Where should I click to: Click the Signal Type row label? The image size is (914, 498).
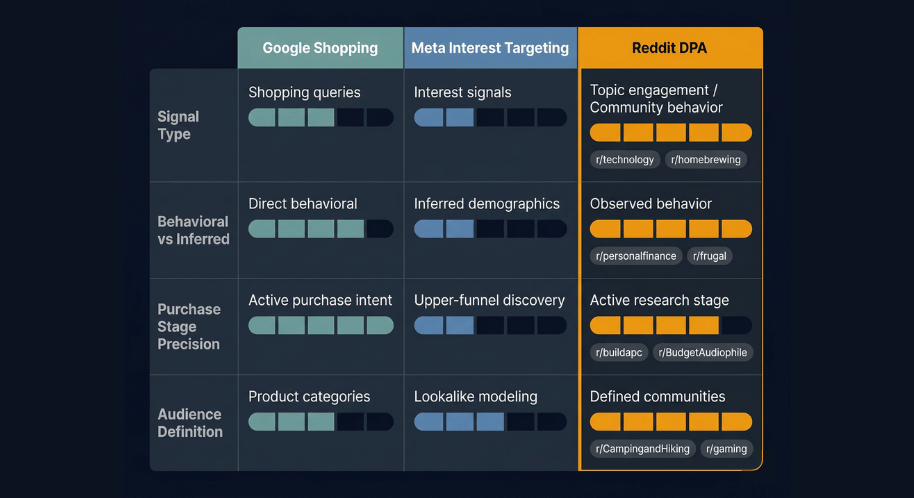(178, 125)
